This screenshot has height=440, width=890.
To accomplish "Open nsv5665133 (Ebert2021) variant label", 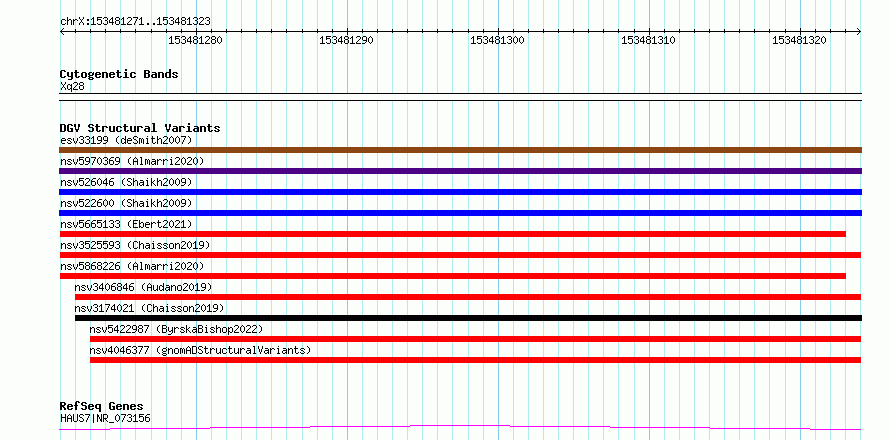I will click(x=126, y=224).
